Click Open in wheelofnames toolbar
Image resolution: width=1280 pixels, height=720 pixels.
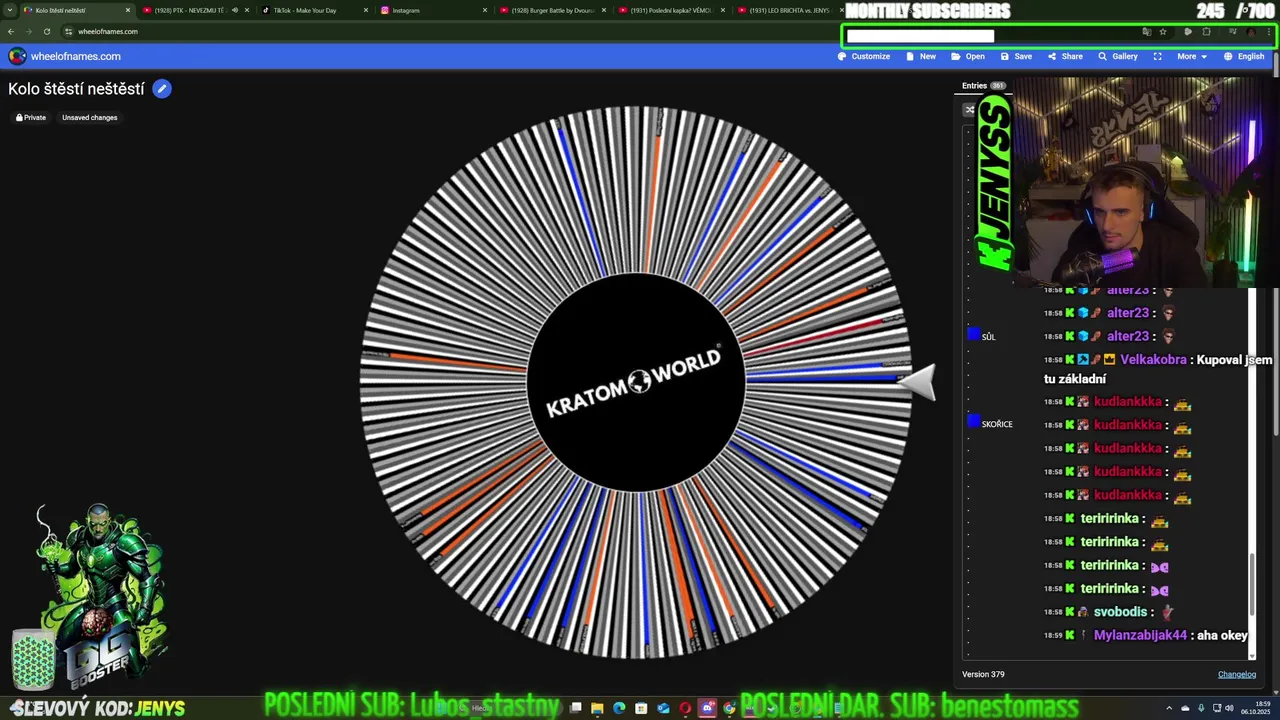[x=968, y=56]
